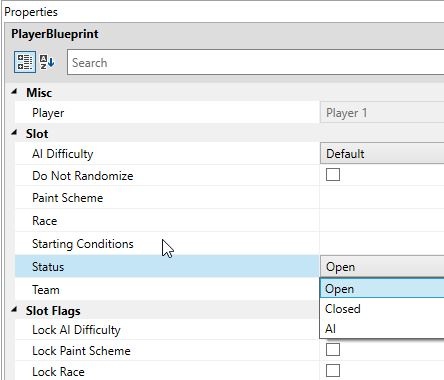Viewport: 444px width, 380px height.
Task: Select the Player property label
Action: pyautogui.click(x=48, y=113)
